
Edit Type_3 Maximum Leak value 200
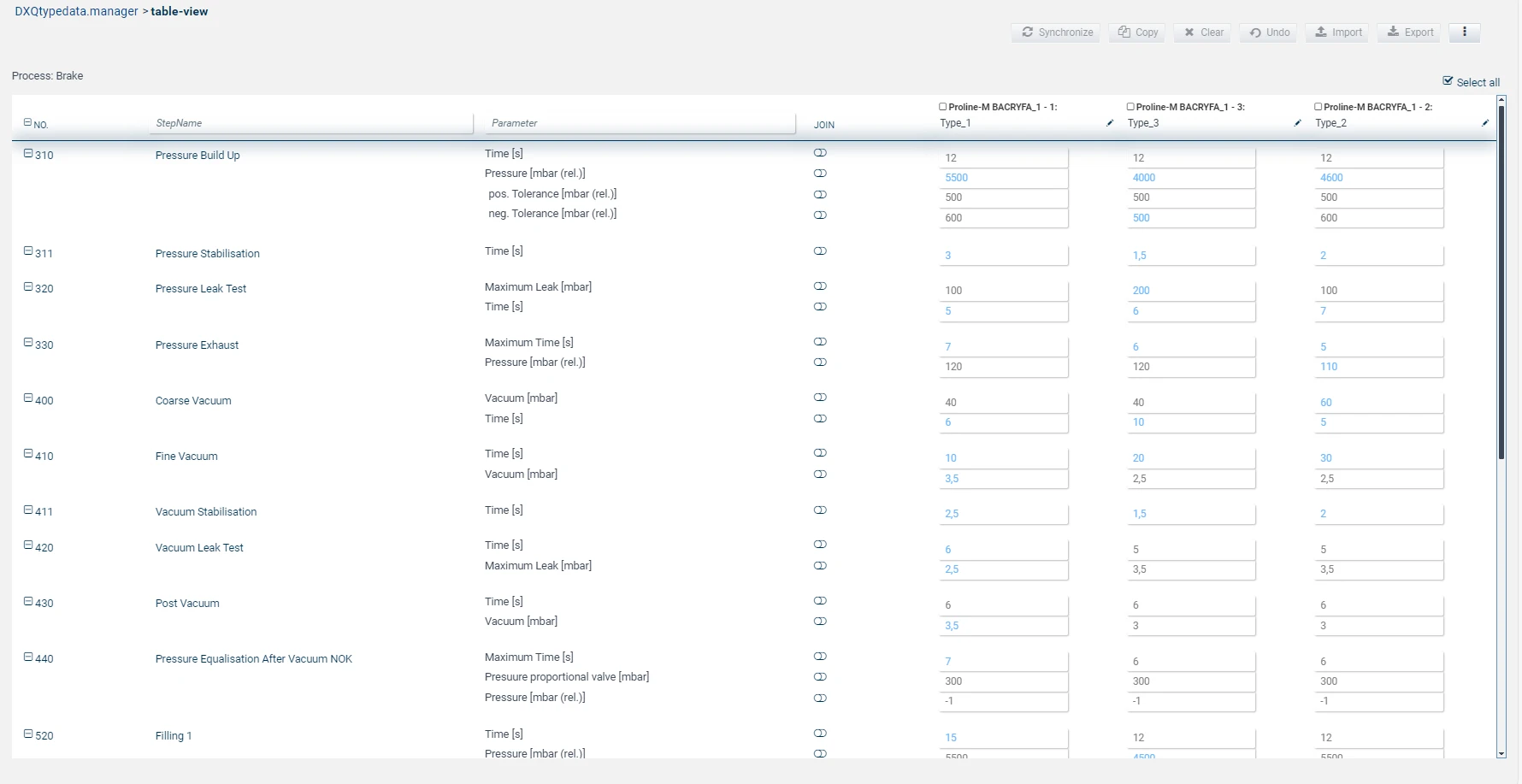[x=1191, y=291]
